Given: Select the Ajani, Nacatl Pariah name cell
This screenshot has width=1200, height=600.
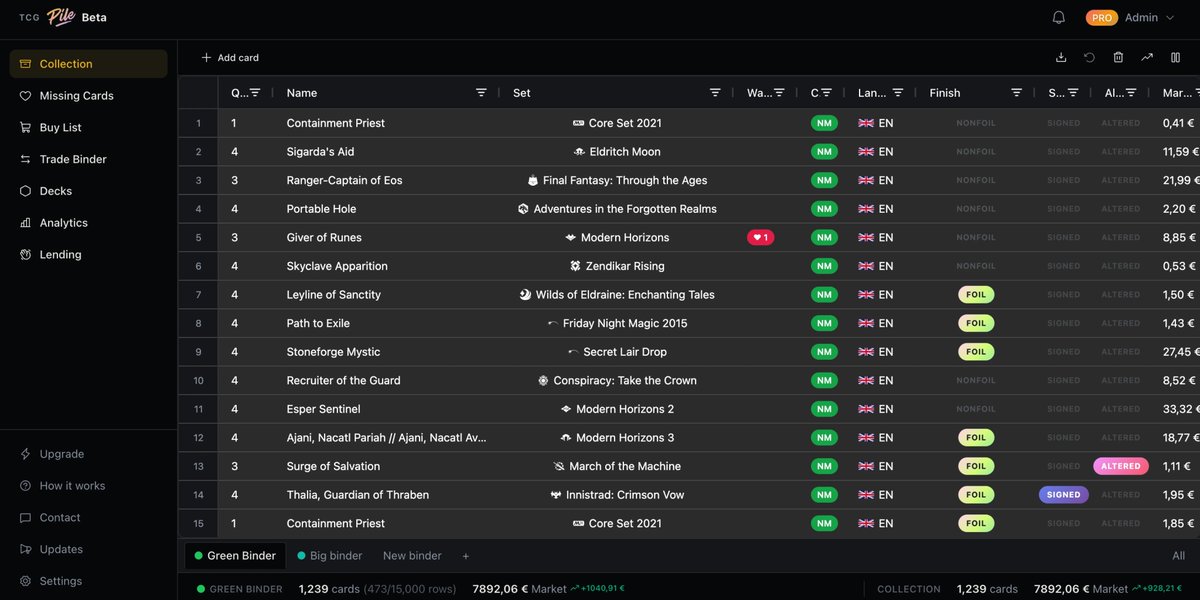Looking at the screenshot, I should pyautogui.click(x=386, y=438).
